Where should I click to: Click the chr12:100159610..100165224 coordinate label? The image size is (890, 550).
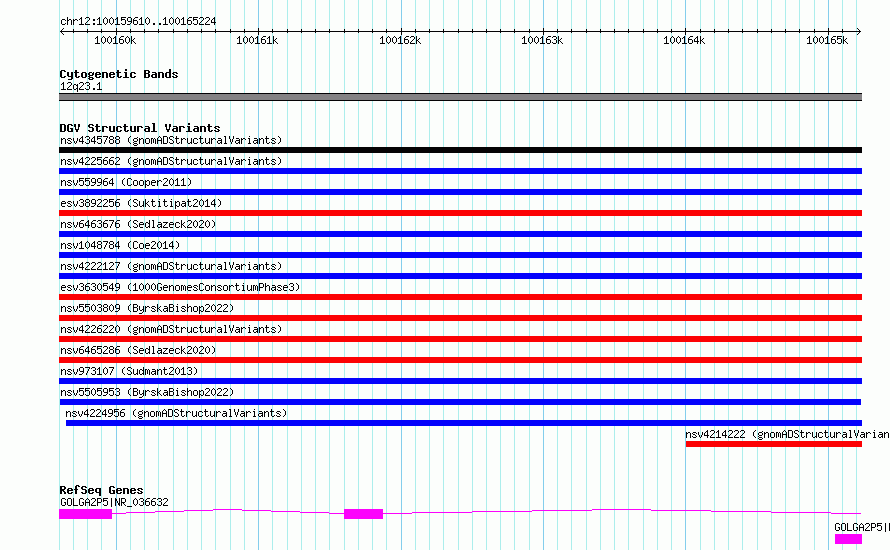(138, 21)
